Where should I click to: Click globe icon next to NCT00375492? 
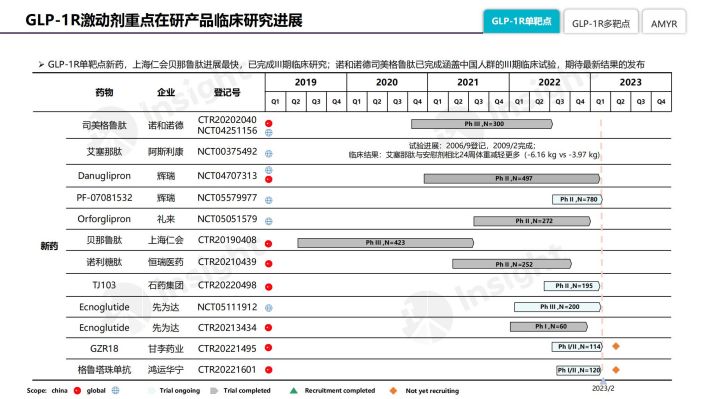pos(269,154)
